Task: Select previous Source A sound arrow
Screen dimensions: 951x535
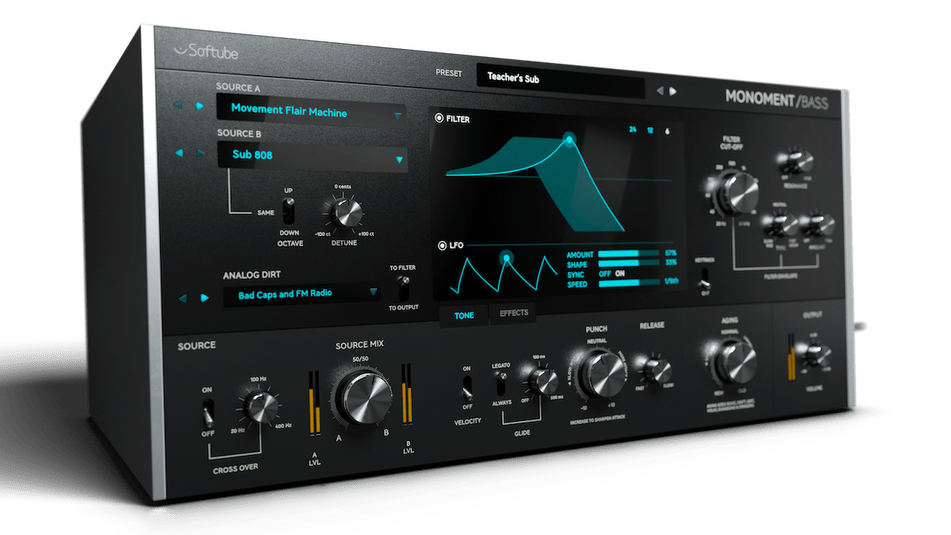Action: pyautogui.click(x=178, y=105)
